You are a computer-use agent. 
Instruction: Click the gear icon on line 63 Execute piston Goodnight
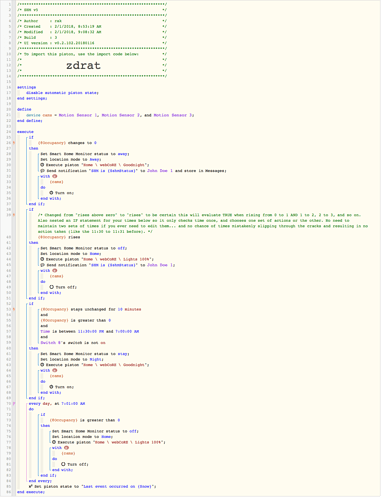pos(42,365)
